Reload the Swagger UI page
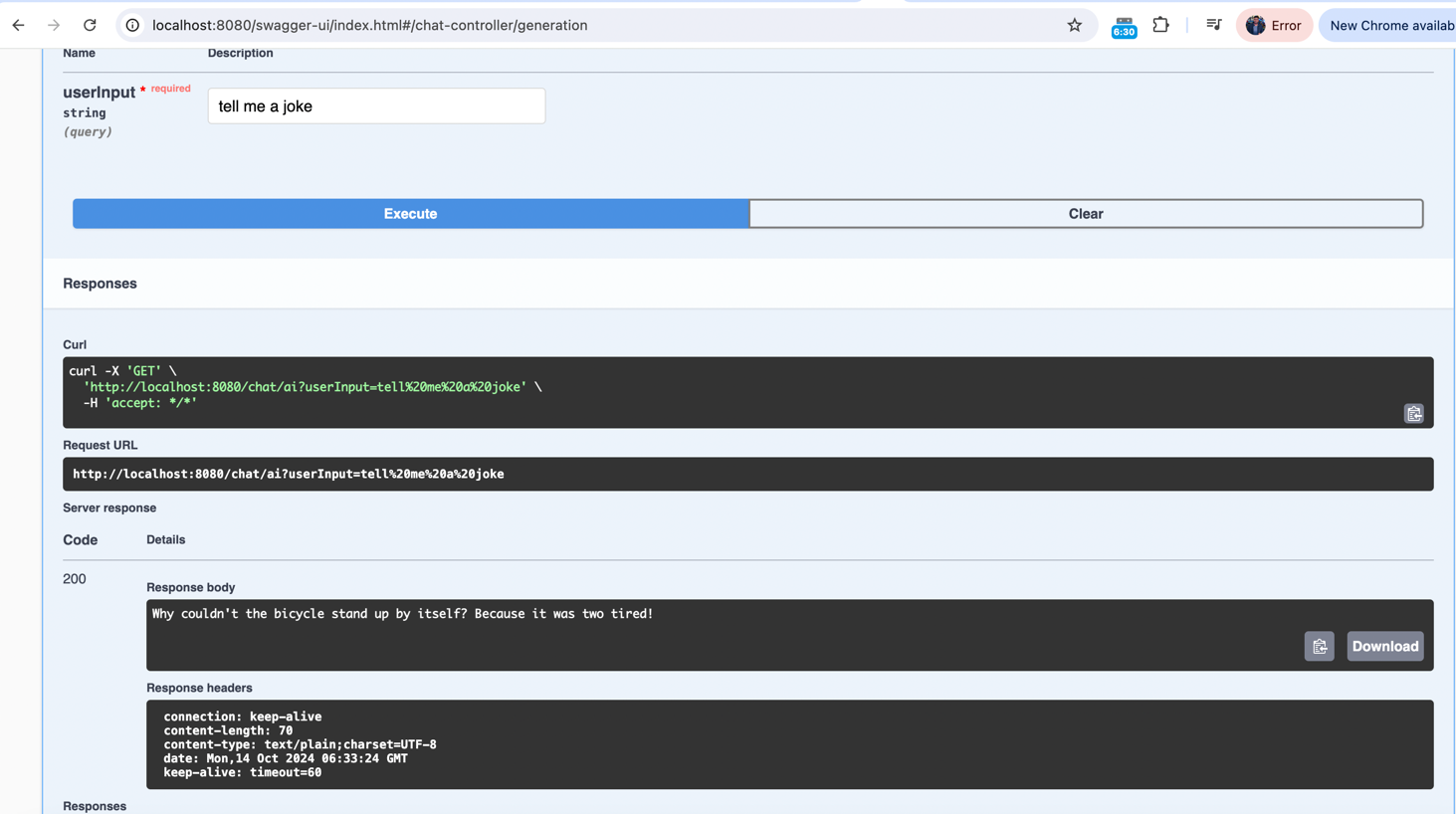 pos(90,25)
